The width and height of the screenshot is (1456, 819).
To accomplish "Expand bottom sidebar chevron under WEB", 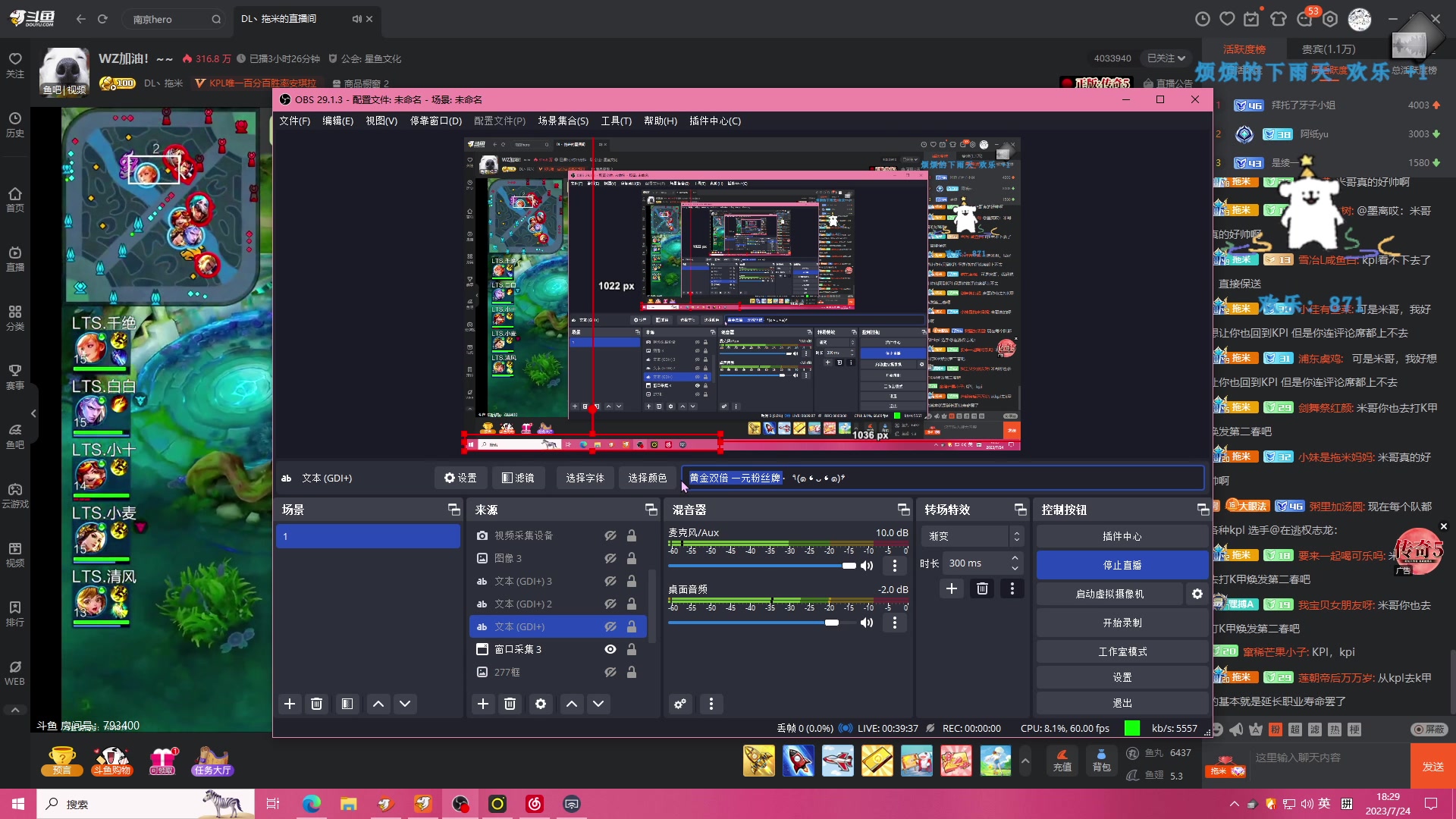I will pyautogui.click(x=15, y=711).
